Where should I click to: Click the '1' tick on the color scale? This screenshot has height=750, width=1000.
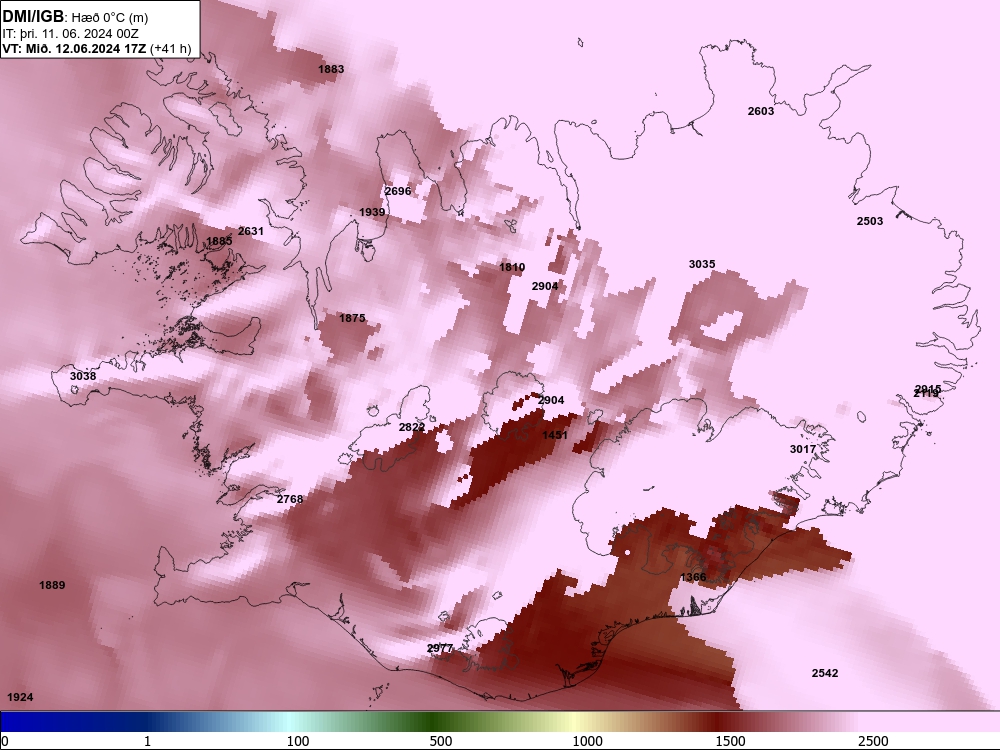coord(147,741)
